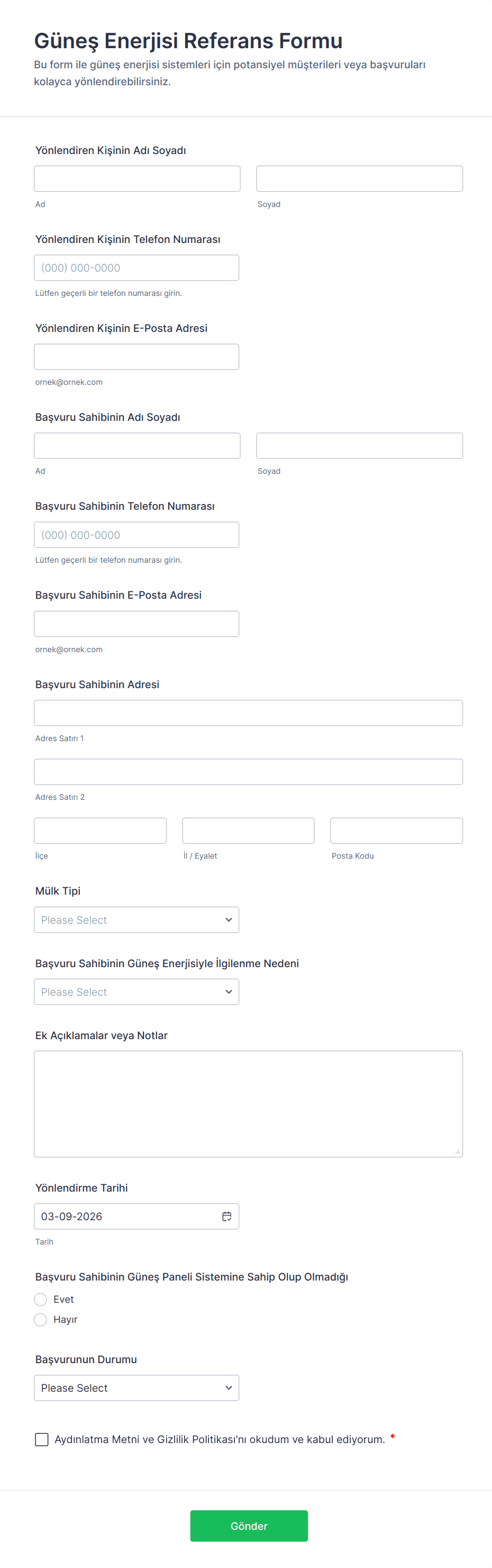Check the Aydınlatma Metni acceptance checkbox
This screenshot has height=1568, width=492.
42,1439
